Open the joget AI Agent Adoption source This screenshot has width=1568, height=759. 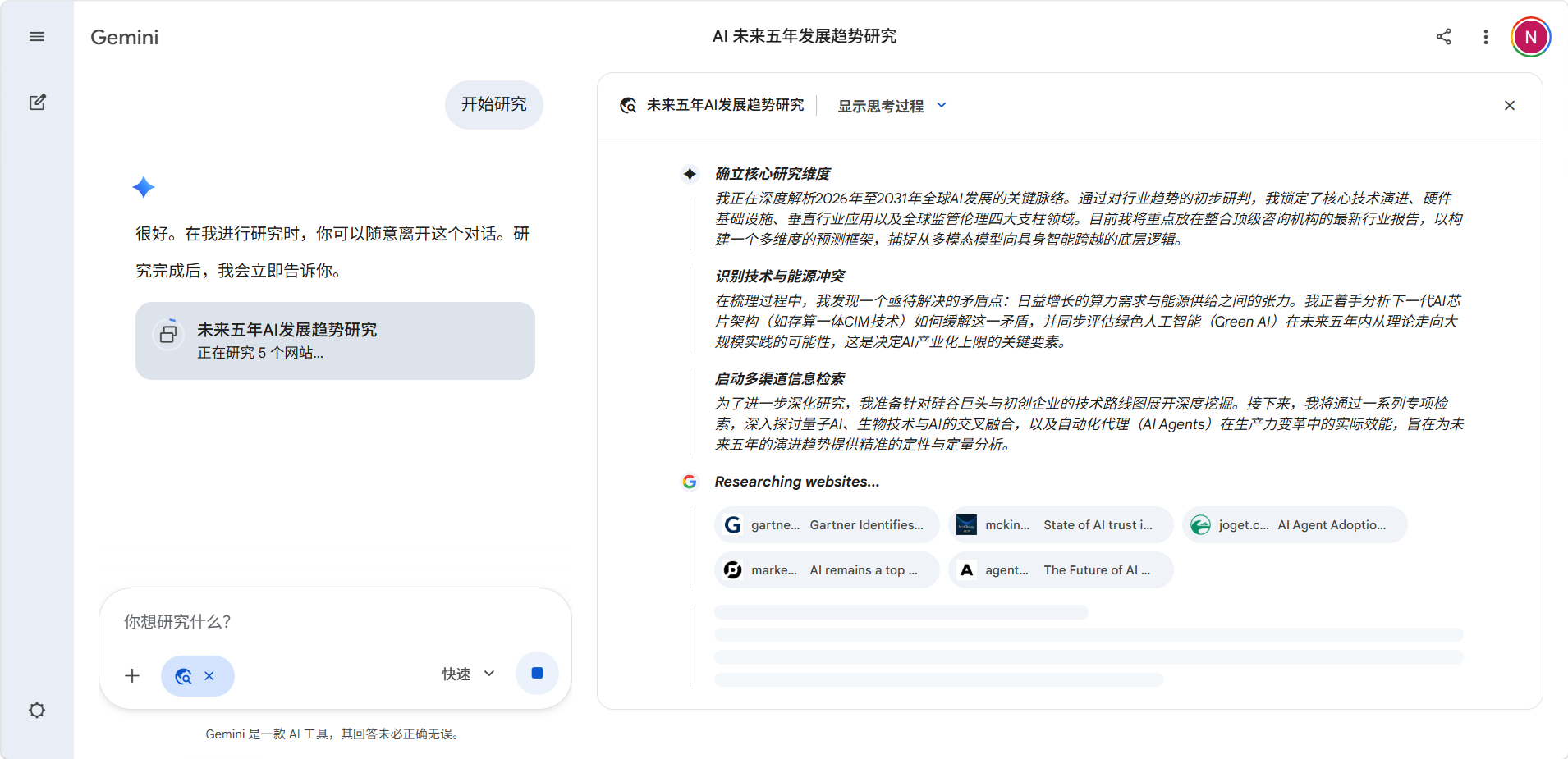point(1295,525)
